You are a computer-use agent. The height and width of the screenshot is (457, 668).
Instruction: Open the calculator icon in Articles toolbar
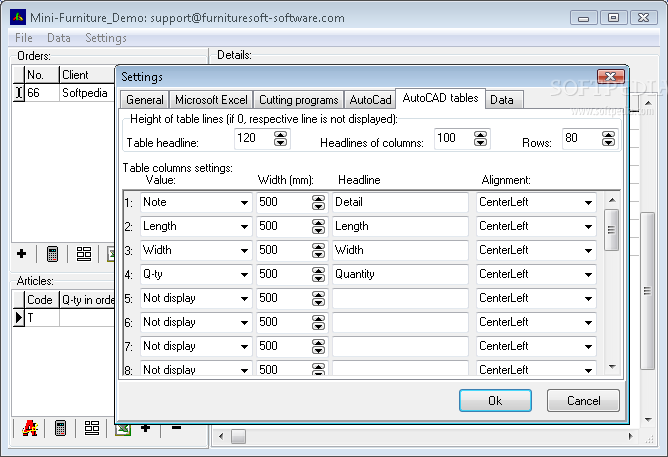pos(60,428)
